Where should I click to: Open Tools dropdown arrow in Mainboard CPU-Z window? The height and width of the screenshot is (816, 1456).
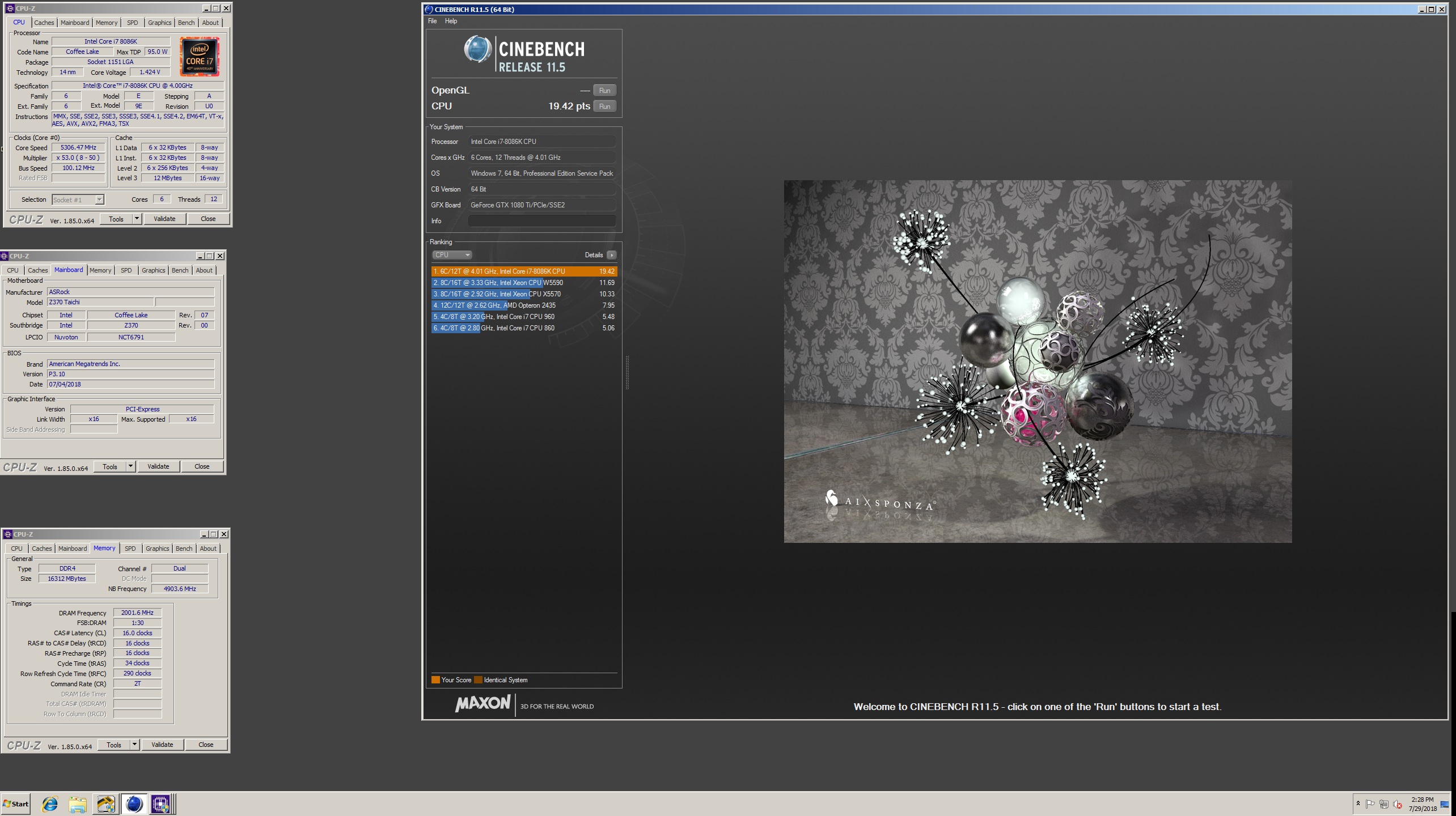tap(130, 466)
